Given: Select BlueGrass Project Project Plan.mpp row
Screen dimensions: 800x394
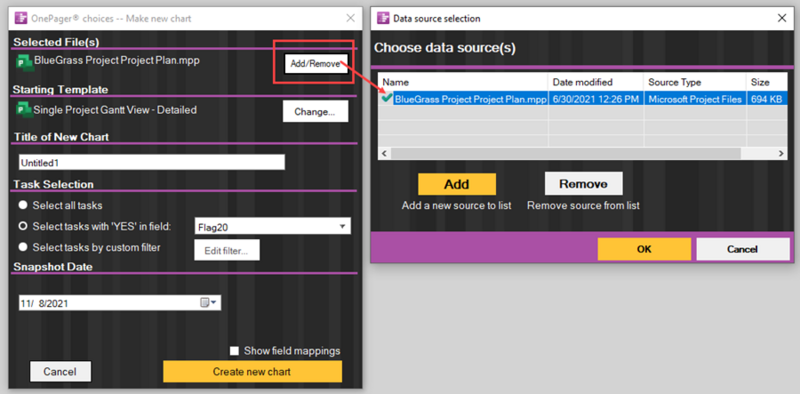Looking at the screenshot, I should pos(583,99).
